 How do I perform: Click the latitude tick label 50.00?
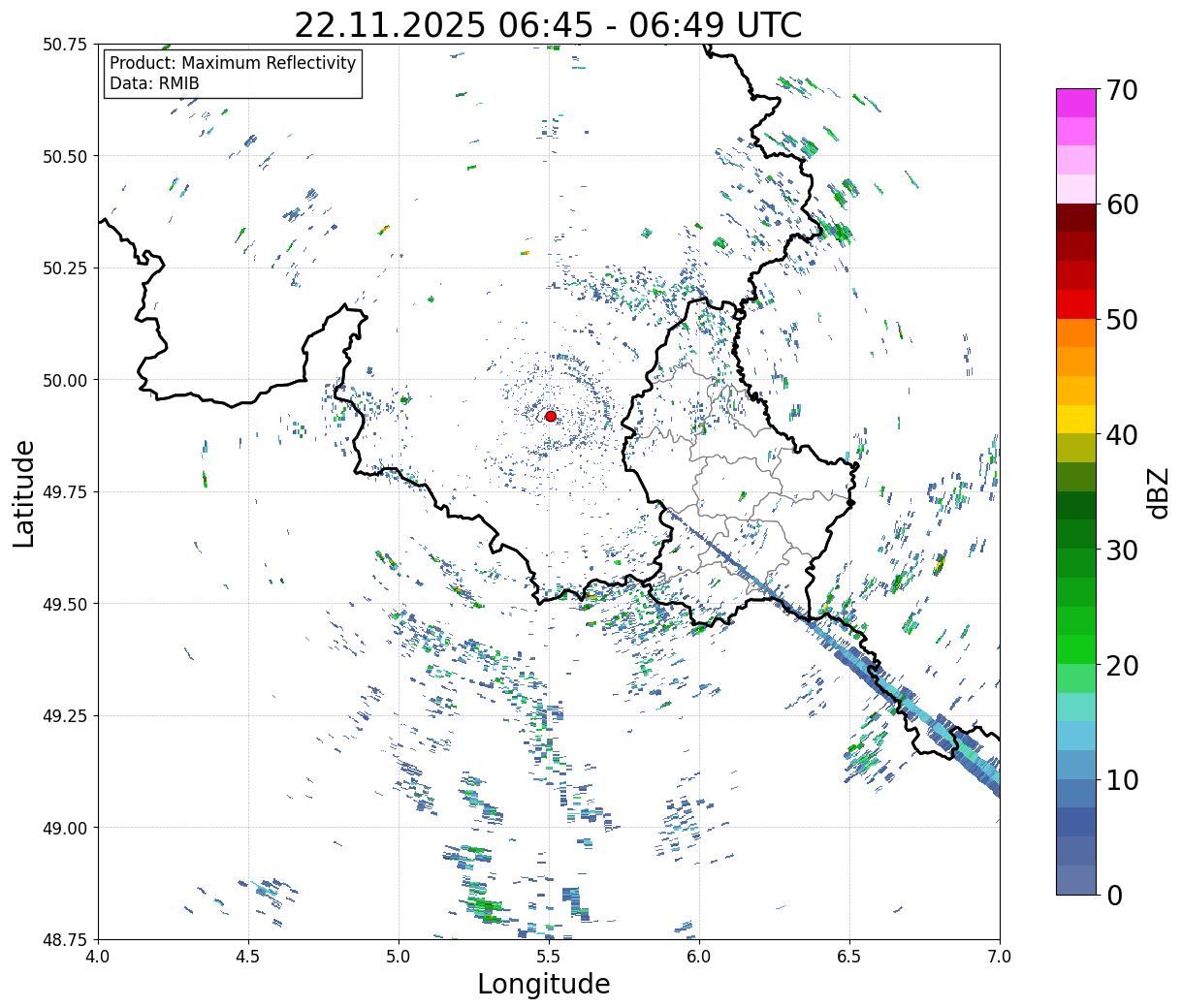point(65,380)
